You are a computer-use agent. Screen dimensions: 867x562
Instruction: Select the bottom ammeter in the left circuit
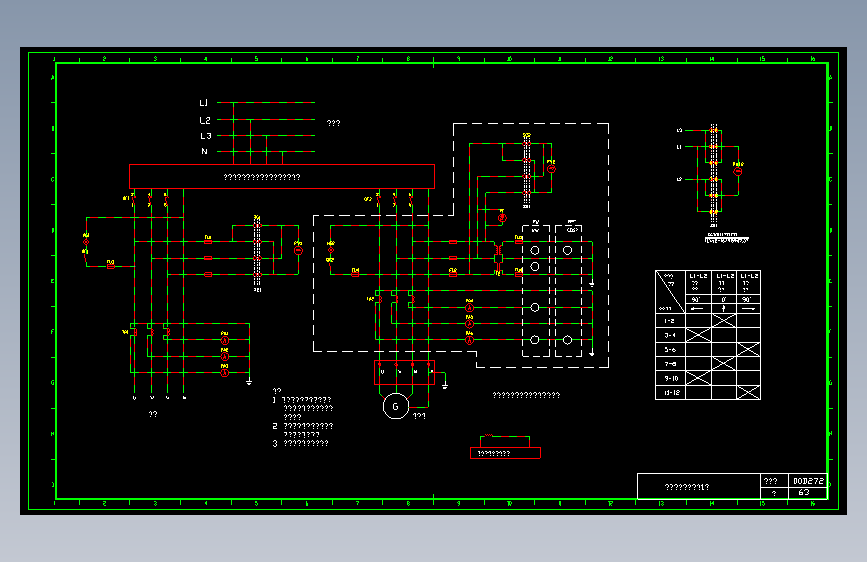point(224,373)
